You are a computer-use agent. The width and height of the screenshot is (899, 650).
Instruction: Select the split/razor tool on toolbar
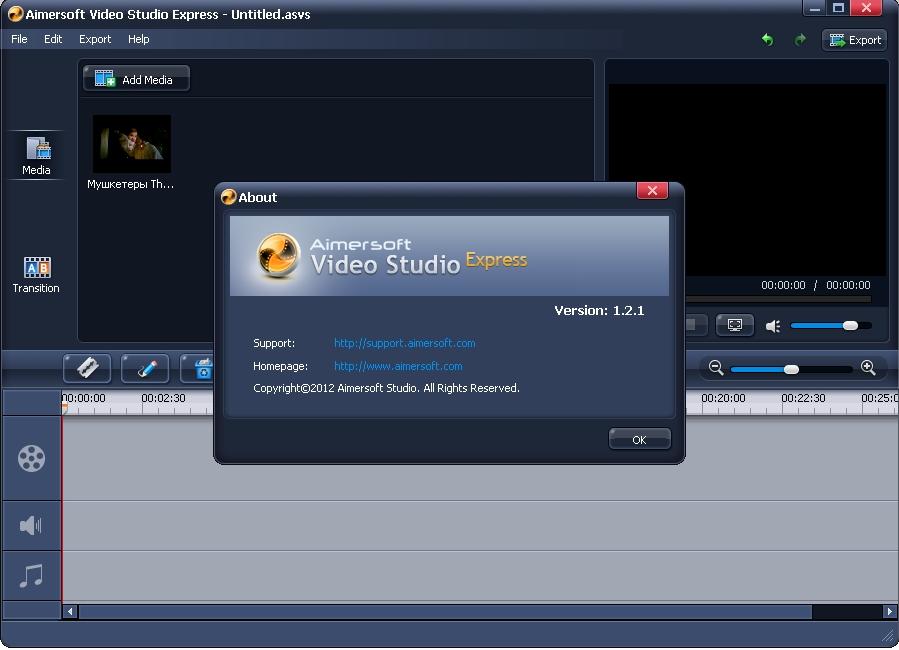click(x=87, y=368)
